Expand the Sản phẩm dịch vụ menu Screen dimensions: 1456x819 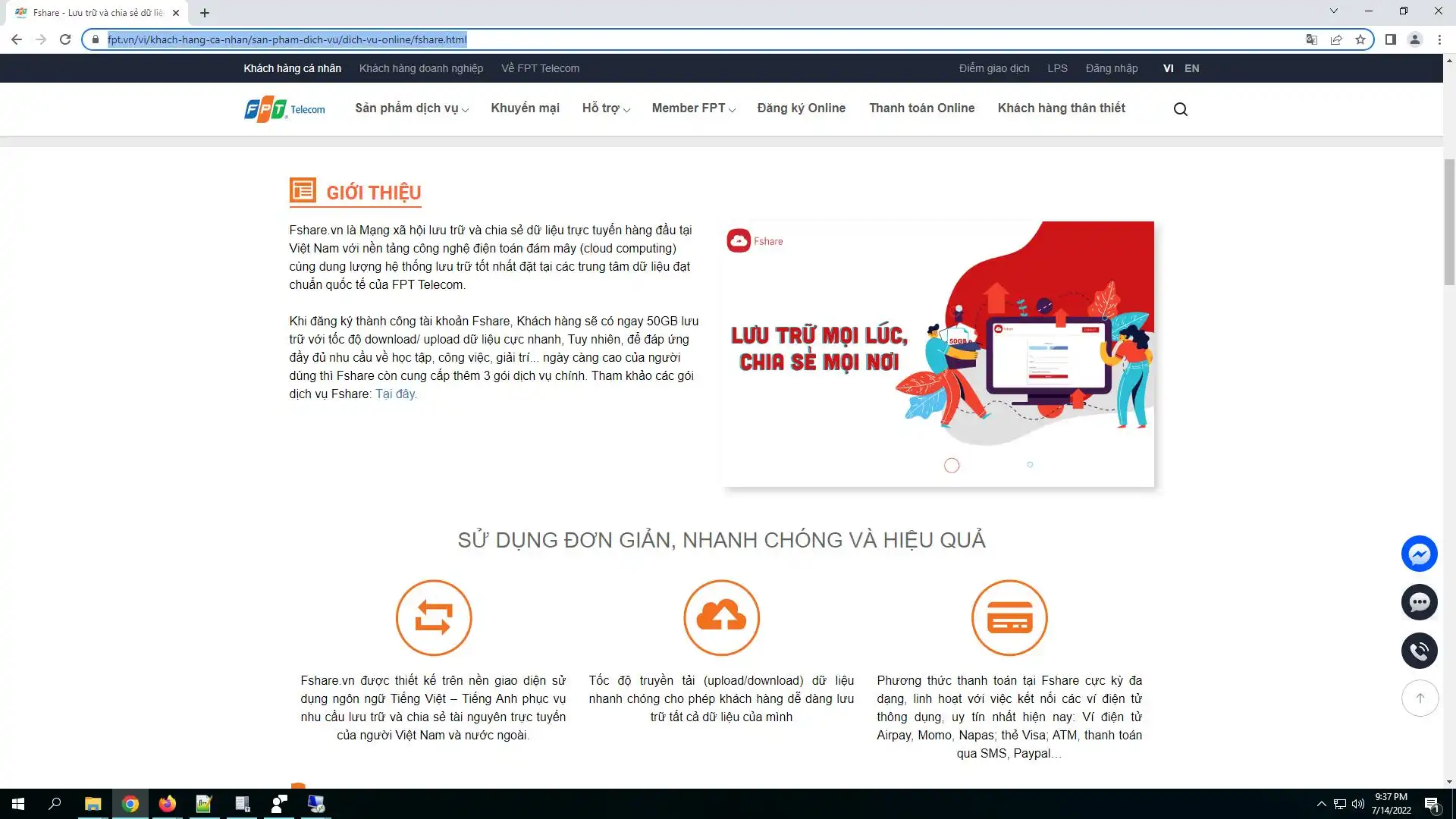pyautogui.click(x=411, y=108)
